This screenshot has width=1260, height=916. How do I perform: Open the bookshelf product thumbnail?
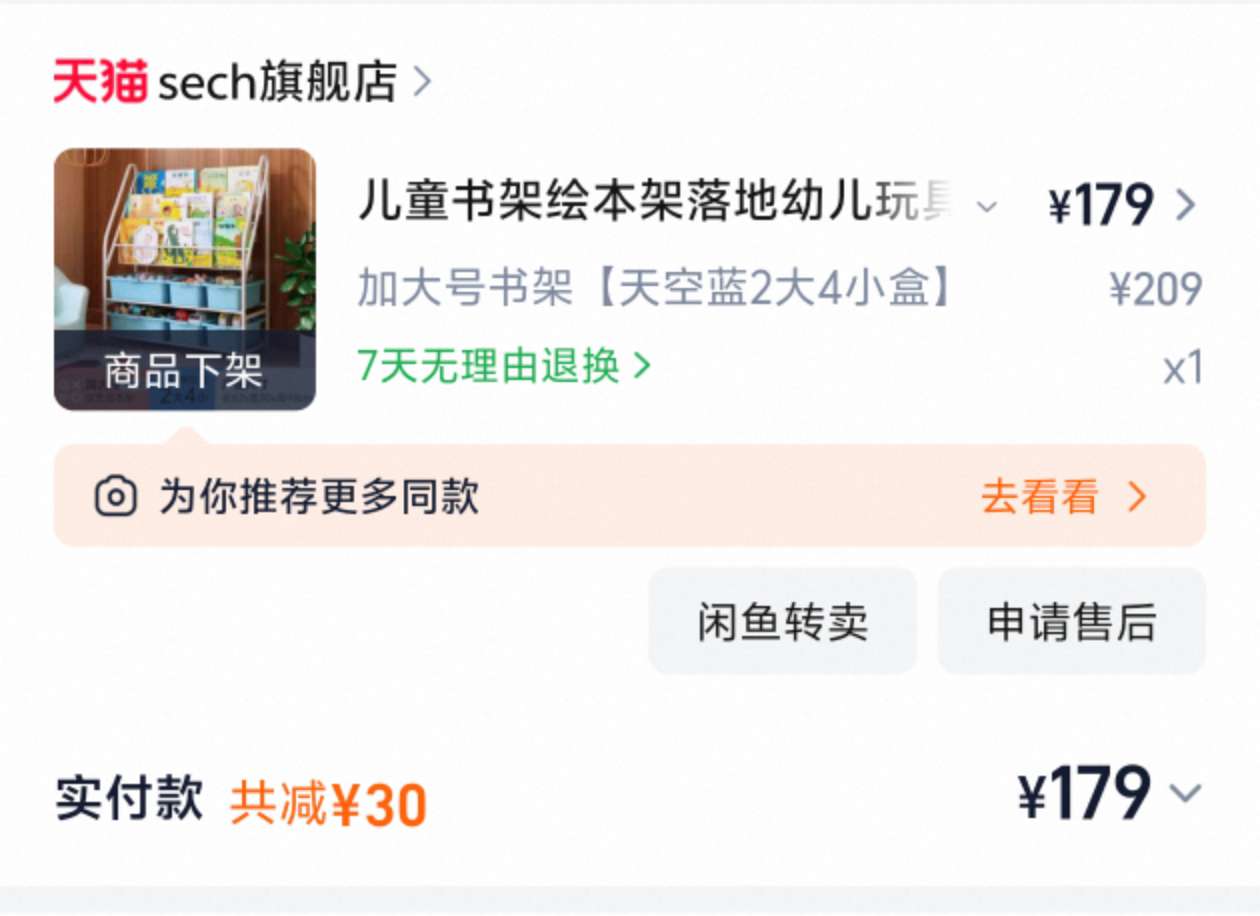(x=185, y=279)
